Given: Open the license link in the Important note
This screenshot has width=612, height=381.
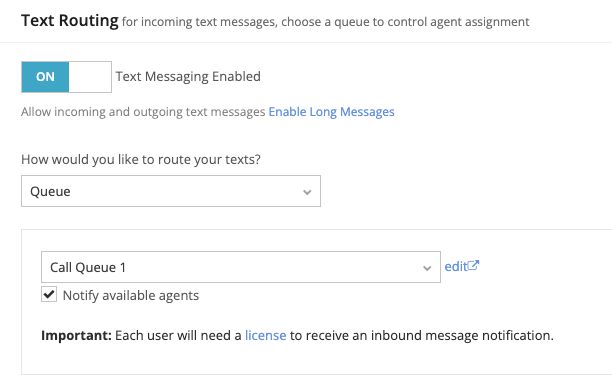Looking at the screenshot, I should 265,335.
